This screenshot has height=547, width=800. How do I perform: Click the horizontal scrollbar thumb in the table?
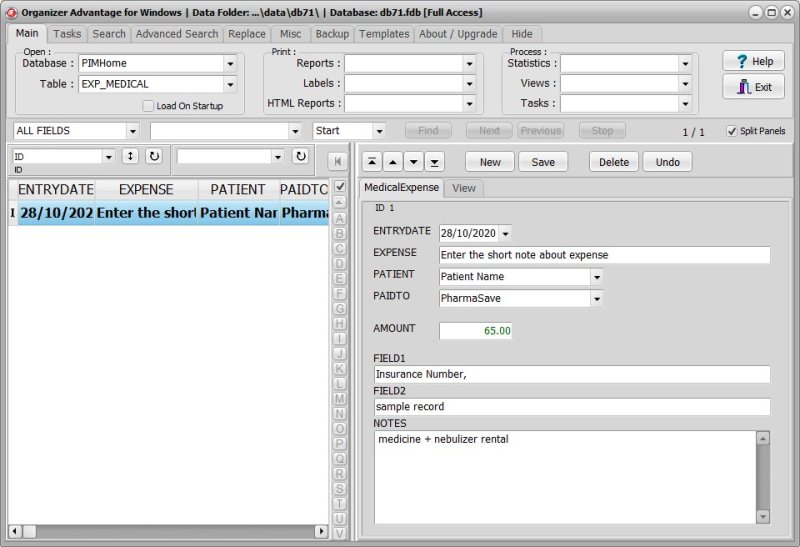click(x=29, y=531)
